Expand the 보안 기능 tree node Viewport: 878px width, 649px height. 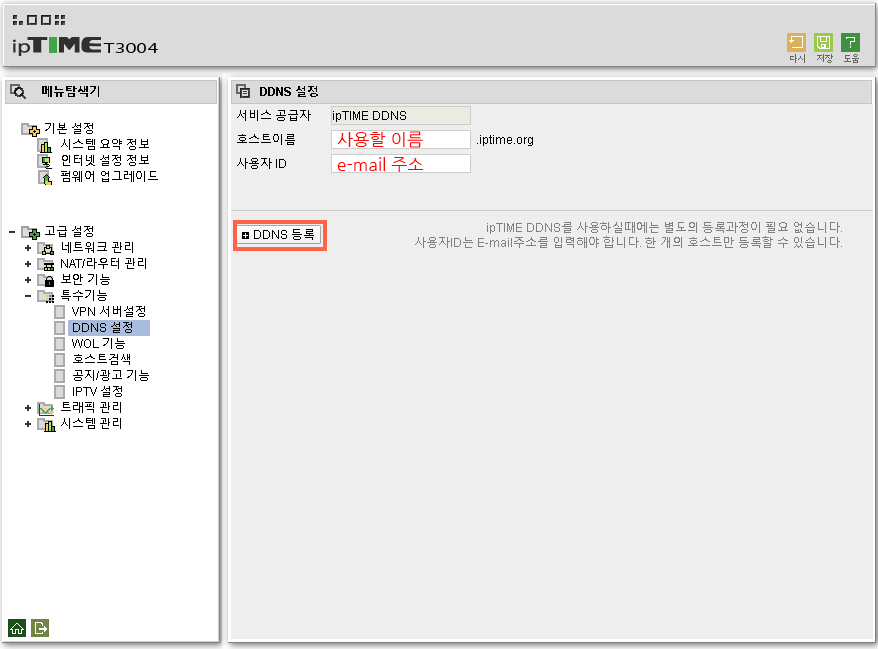[x=28, y=280]
